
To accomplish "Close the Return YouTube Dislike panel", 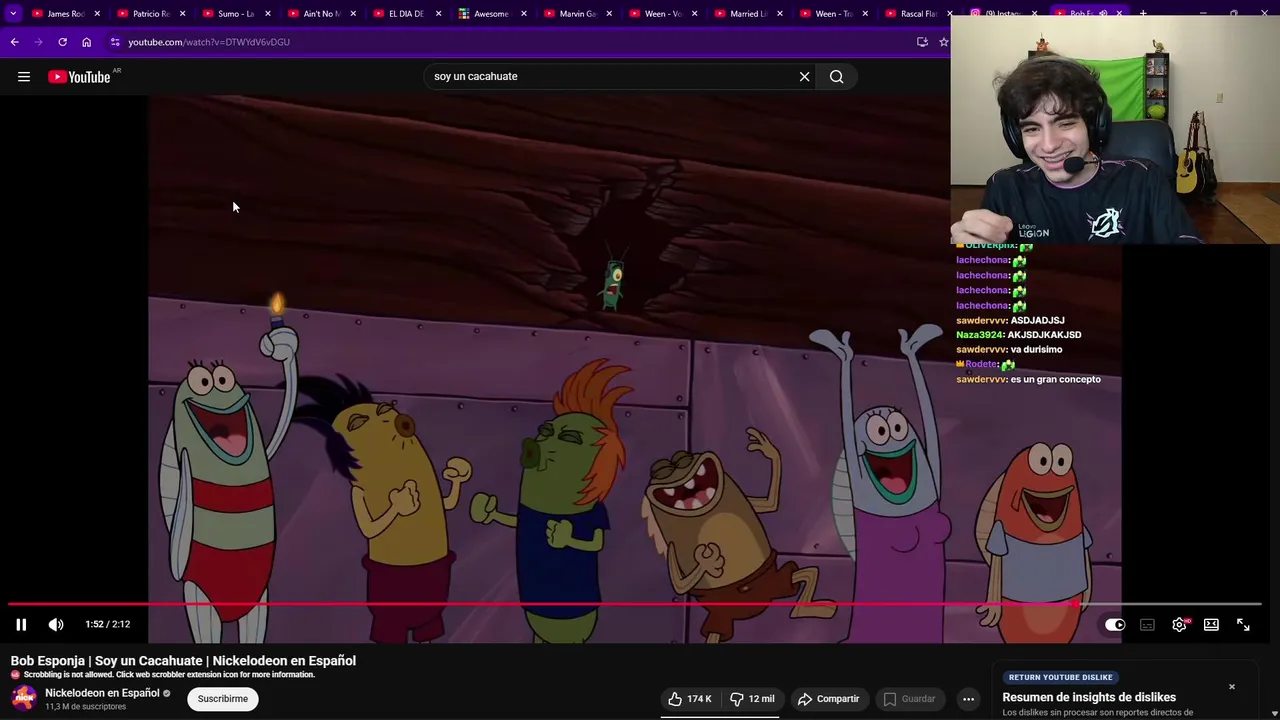I will pyautogui.click(x=1232, y=687).
